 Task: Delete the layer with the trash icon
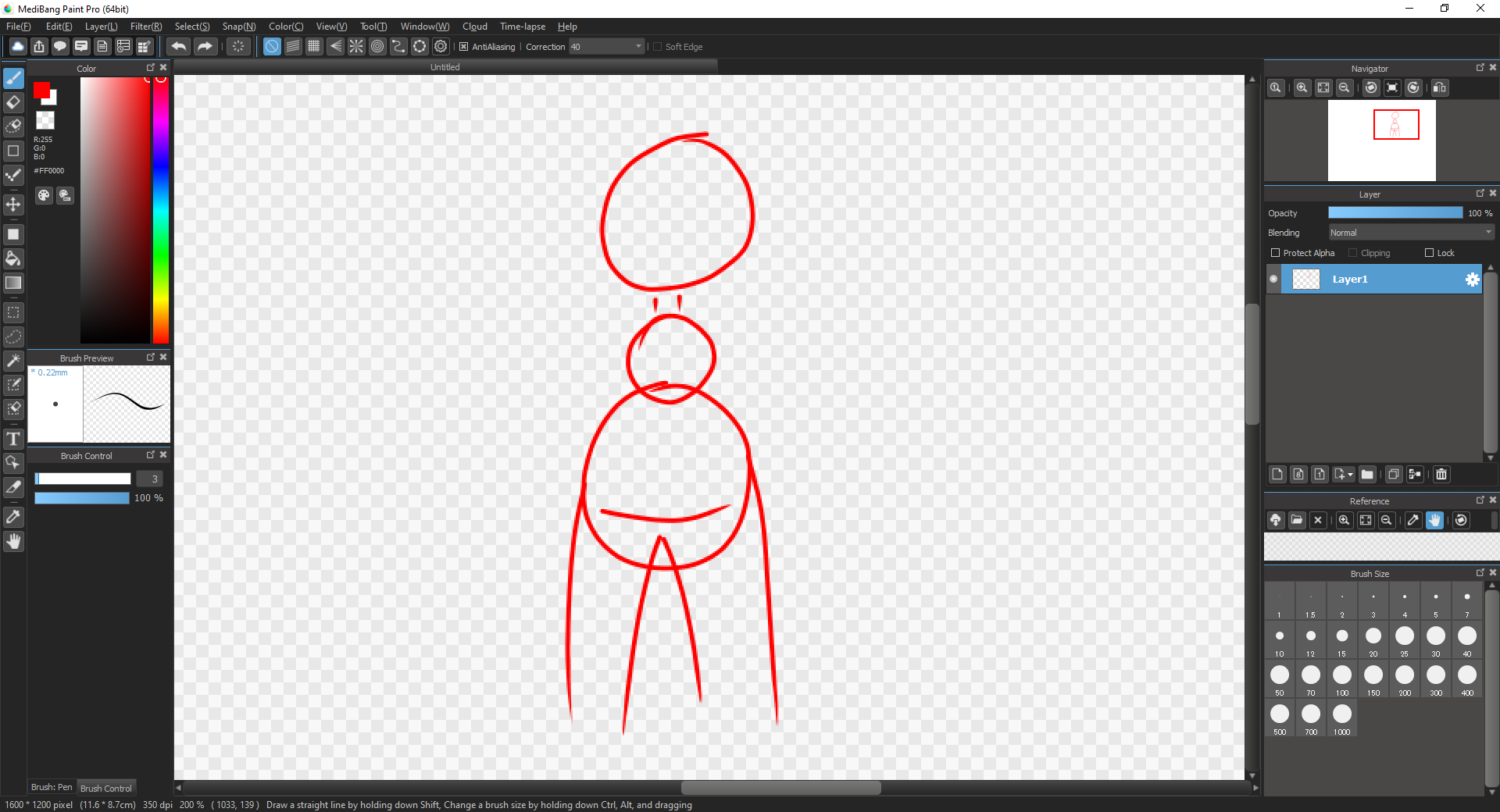point(1441,474)
